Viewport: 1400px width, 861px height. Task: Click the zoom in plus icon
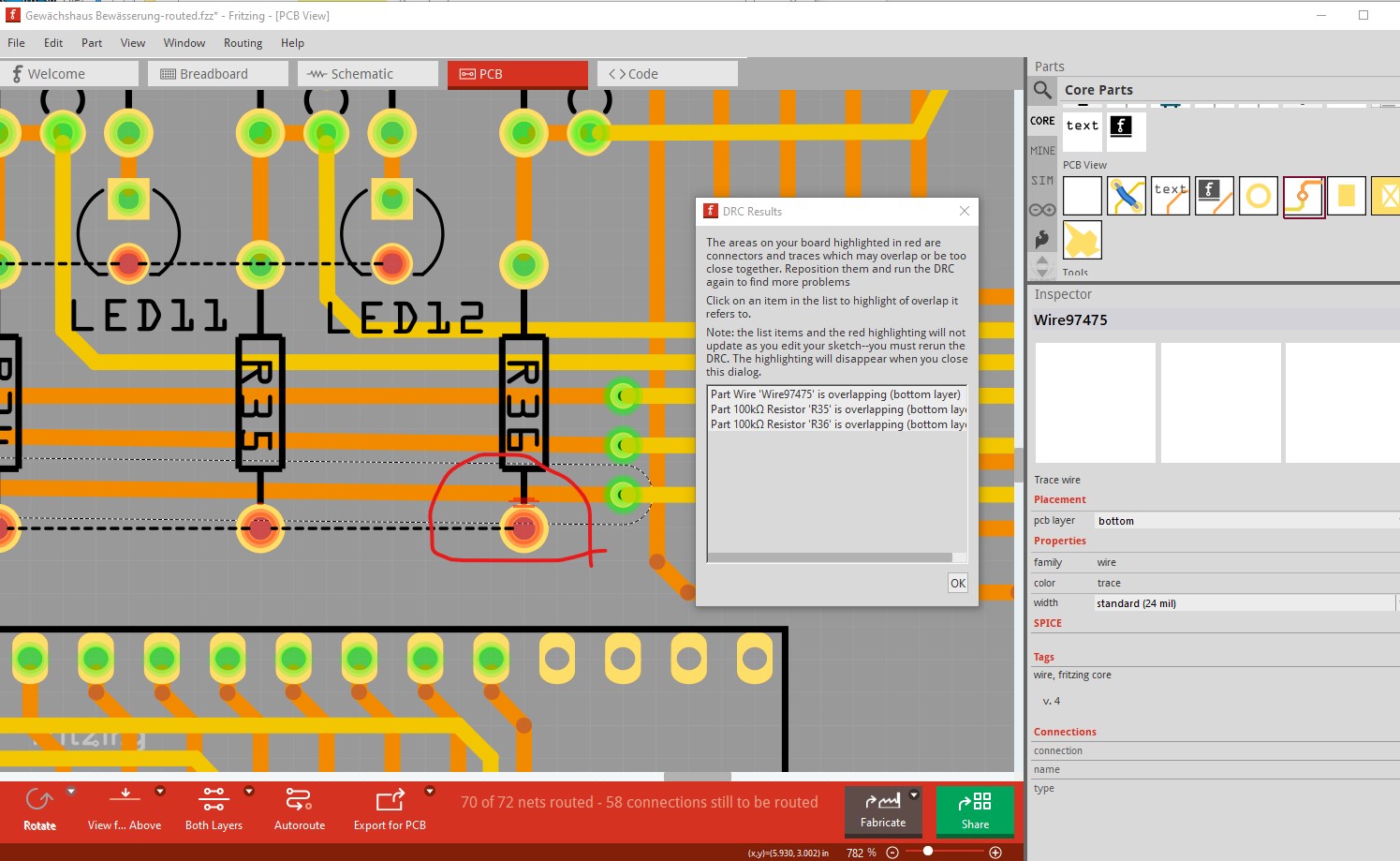[995, 852]
